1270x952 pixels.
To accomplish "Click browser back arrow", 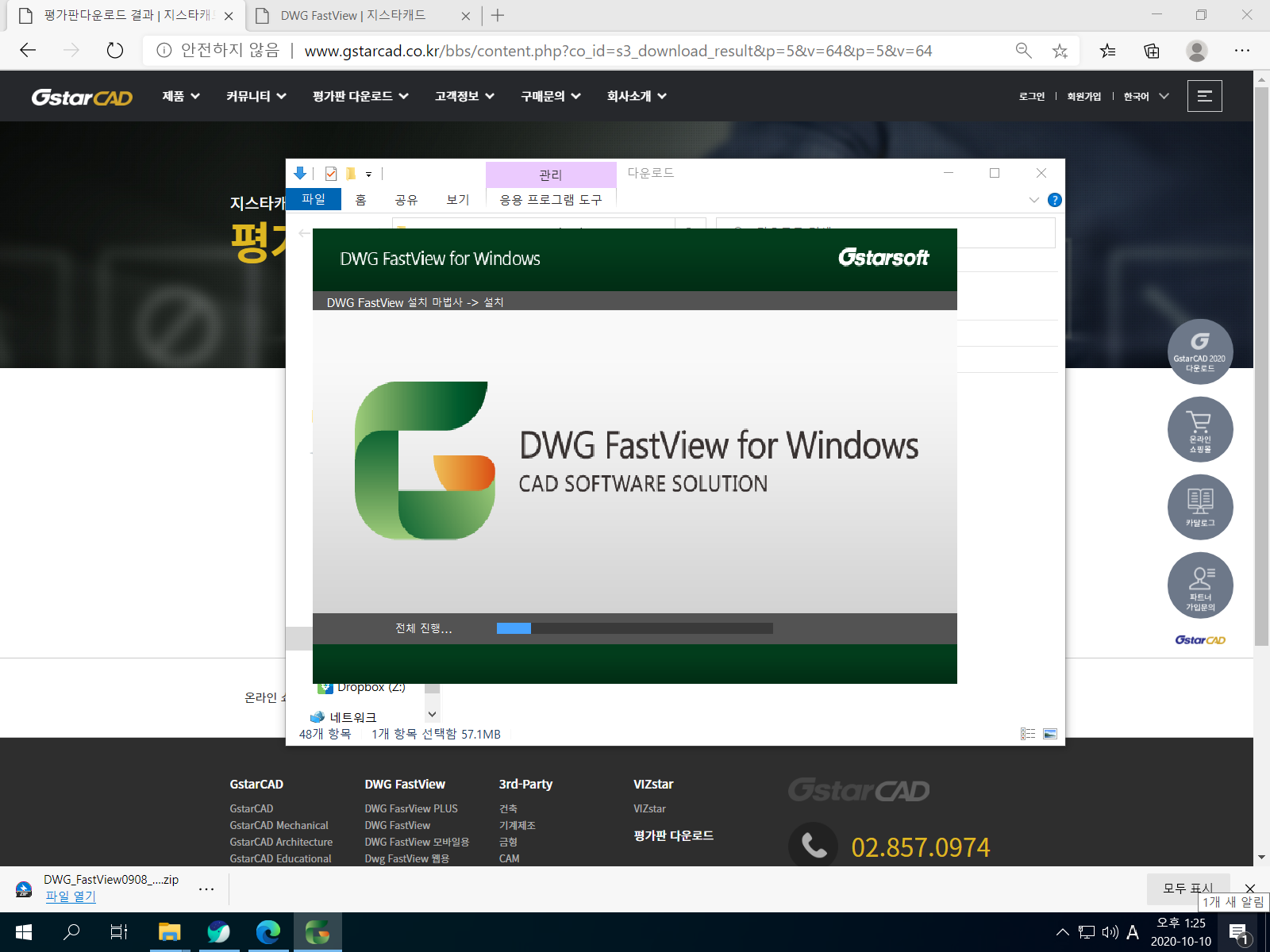I will 28,51.
